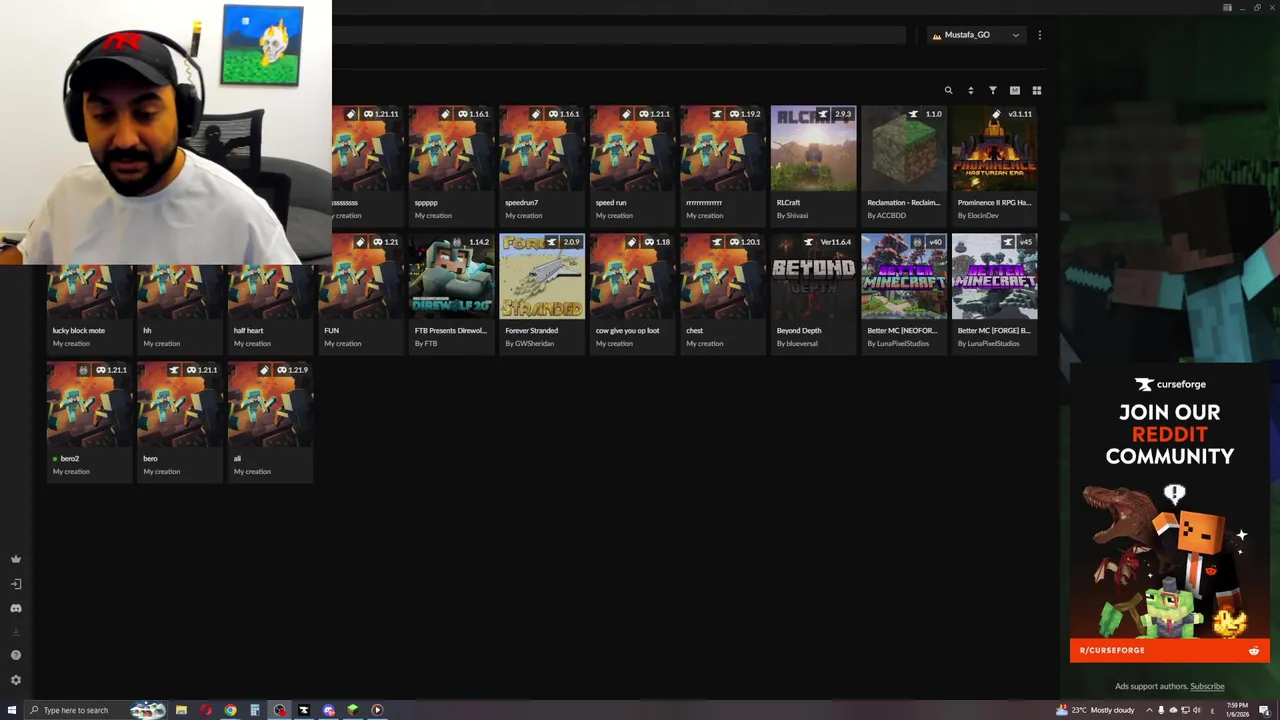Open the weather widget showing 23°C
This screenshot has width=1280, height=720.
[1095, 710]
